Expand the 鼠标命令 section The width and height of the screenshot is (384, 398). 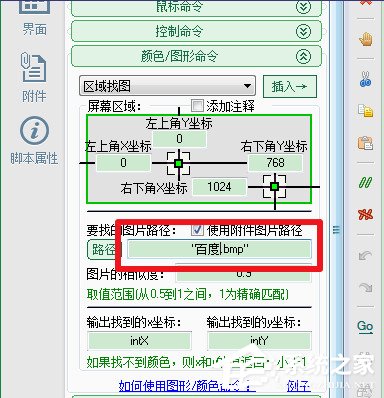pos(196,7)
